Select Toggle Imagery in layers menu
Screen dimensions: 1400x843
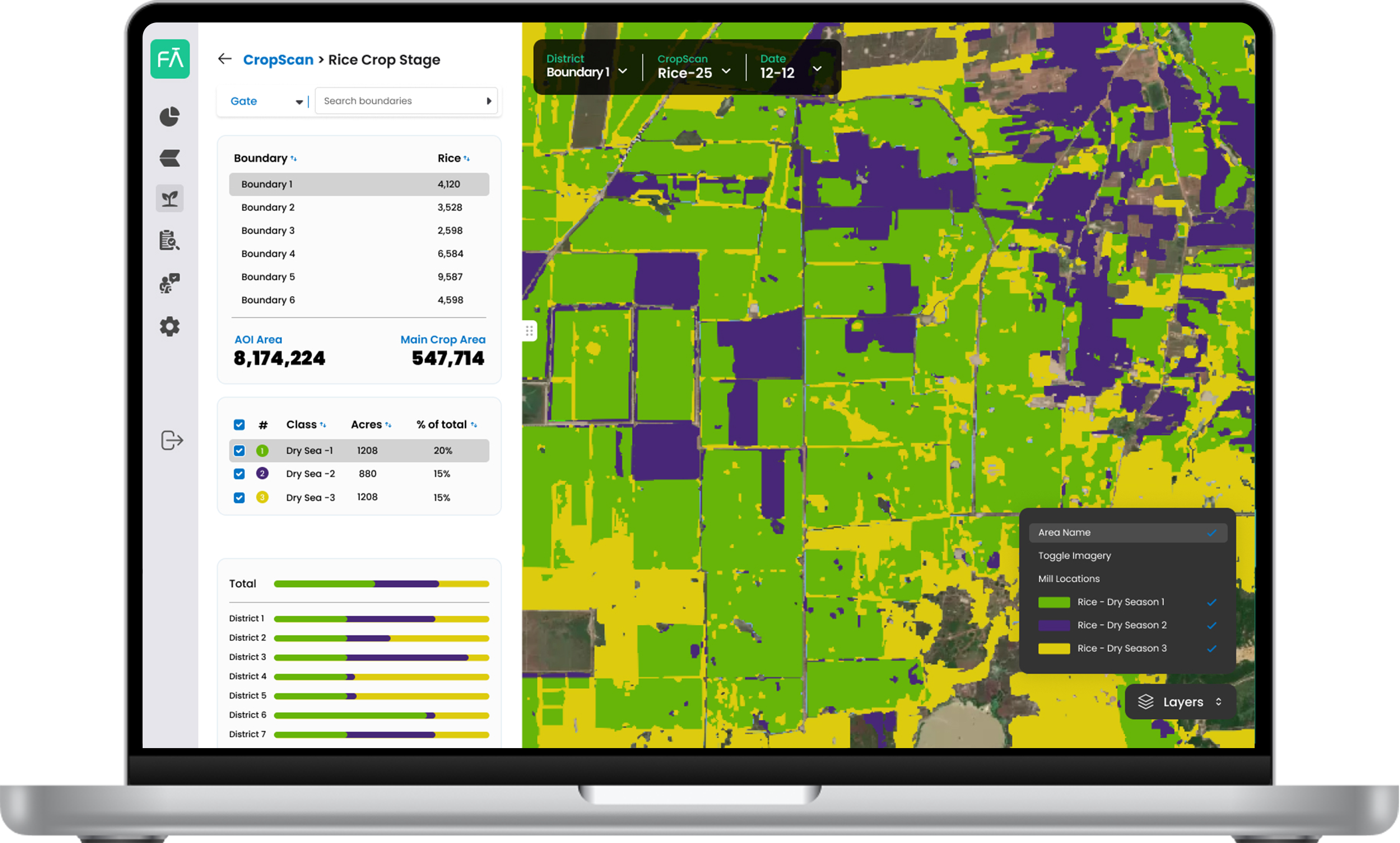(x=1074, y=556)
